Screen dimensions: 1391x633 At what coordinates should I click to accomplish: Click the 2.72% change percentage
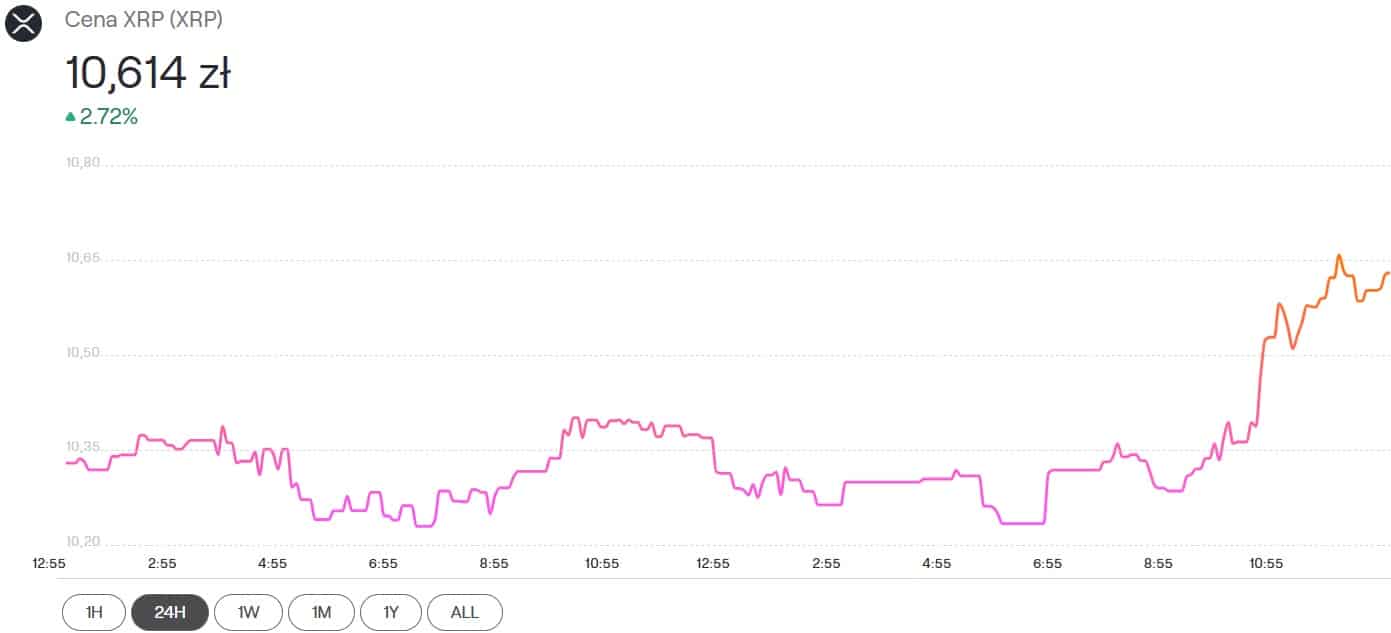click(108, 117)
